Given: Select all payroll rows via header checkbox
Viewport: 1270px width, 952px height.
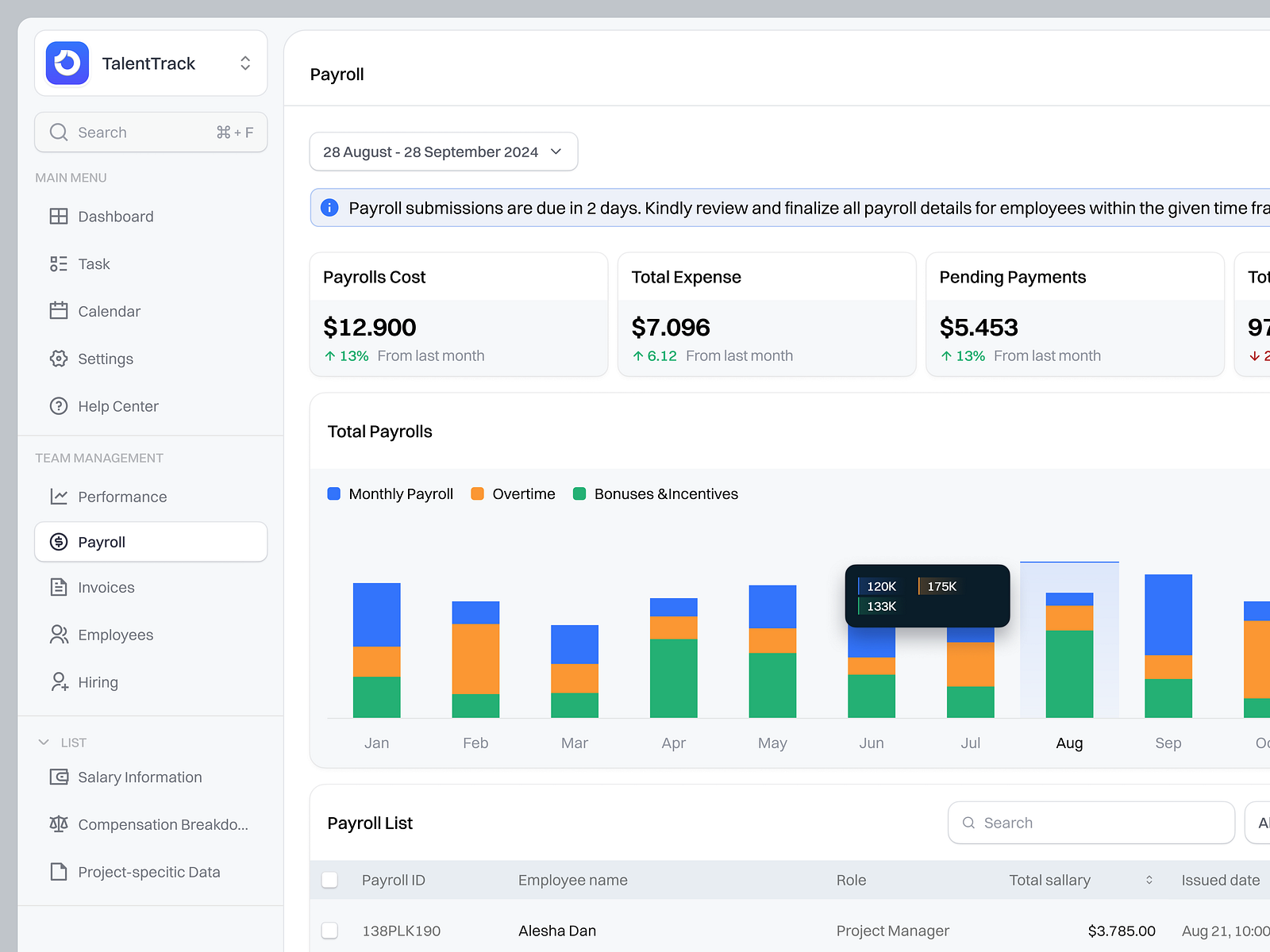Looking at the screenshot, I should (329, 880).
